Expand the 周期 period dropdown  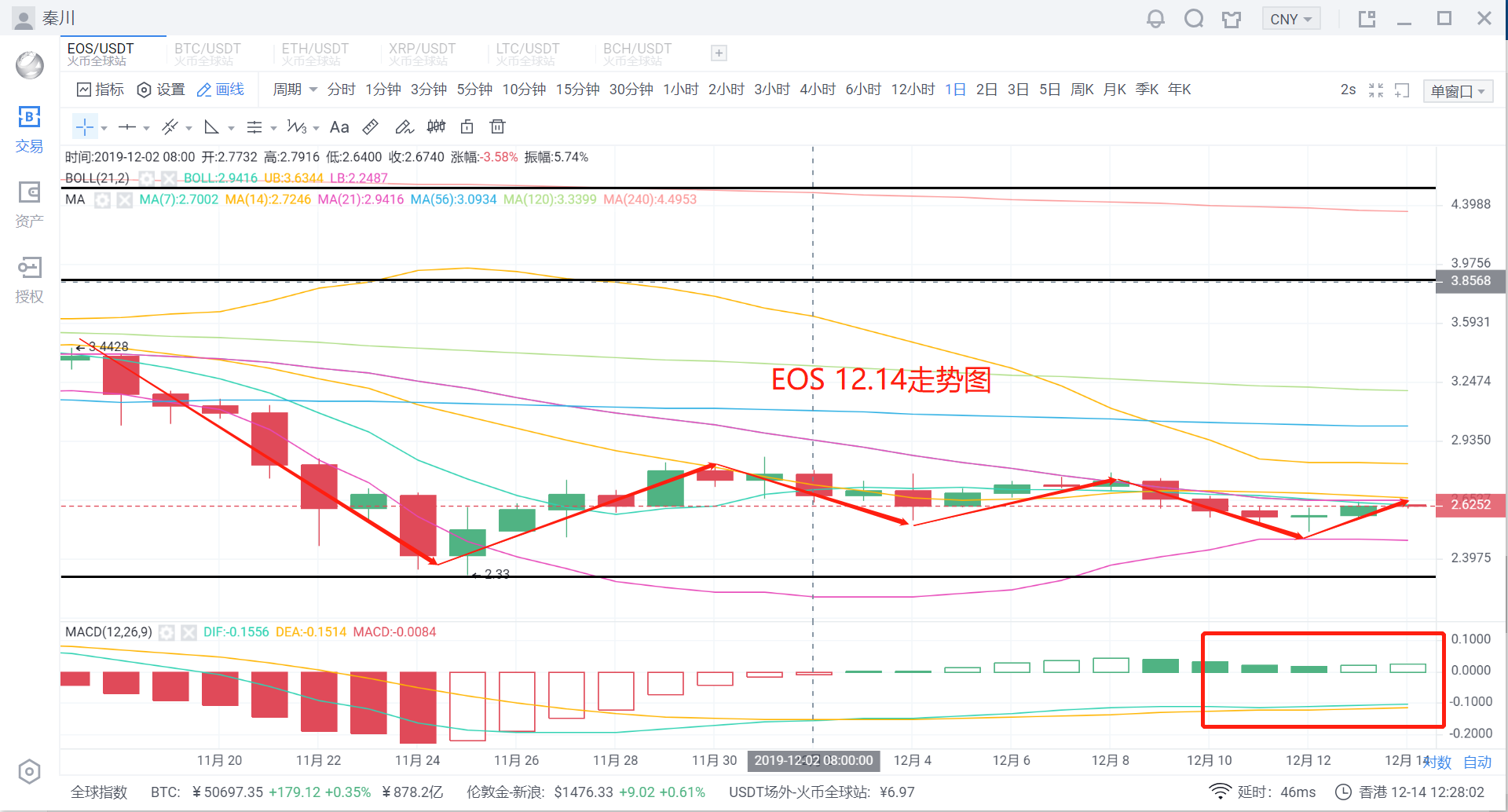click(x=295, y=90)
